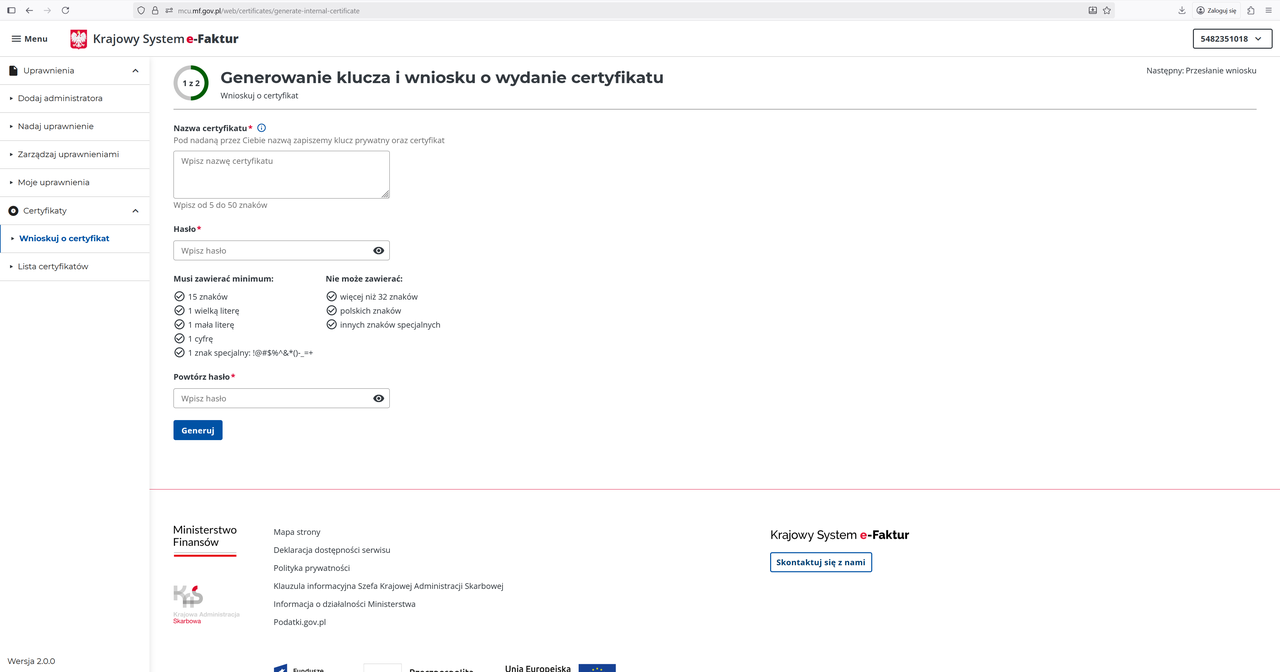Click the browser back arrow
This screenshot has height=672, width=1280.
[29, 10]
